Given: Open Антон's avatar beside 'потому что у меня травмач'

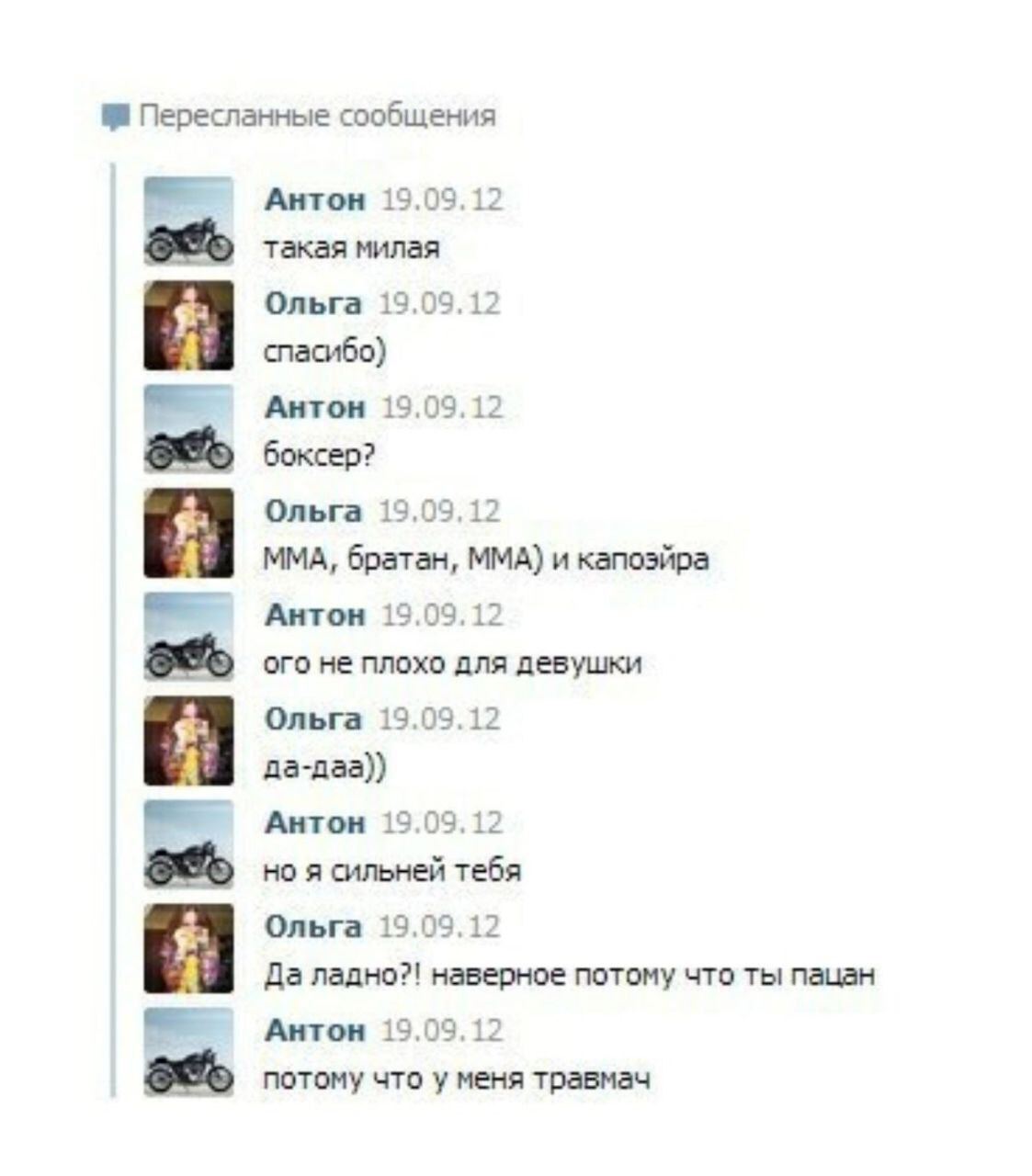Looking at the screenshot, I should [189, 1052].
